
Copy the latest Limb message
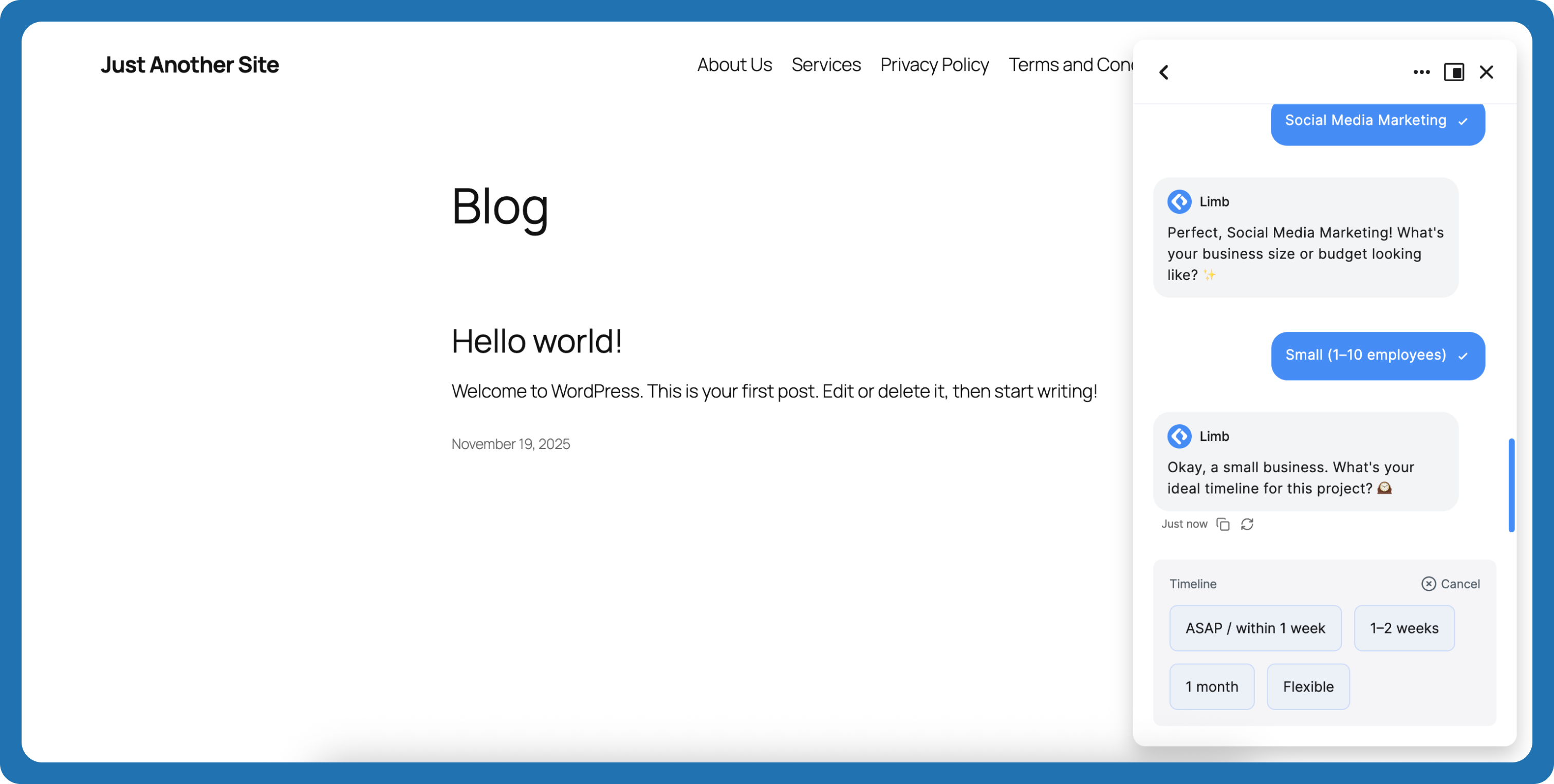[1223, 524]
